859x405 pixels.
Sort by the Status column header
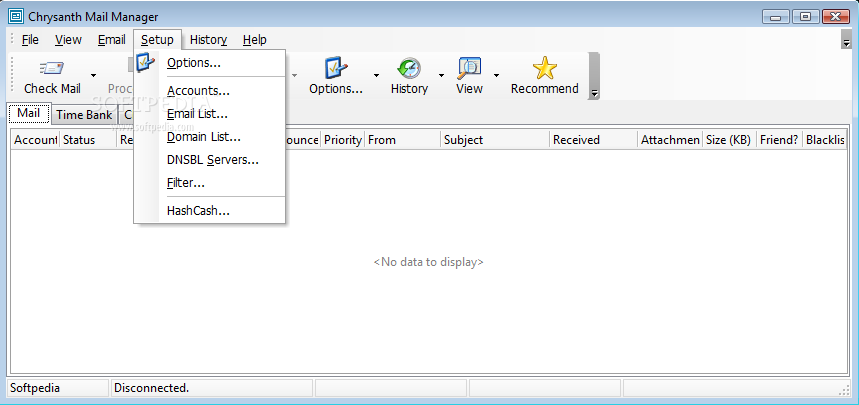[88, 140]
